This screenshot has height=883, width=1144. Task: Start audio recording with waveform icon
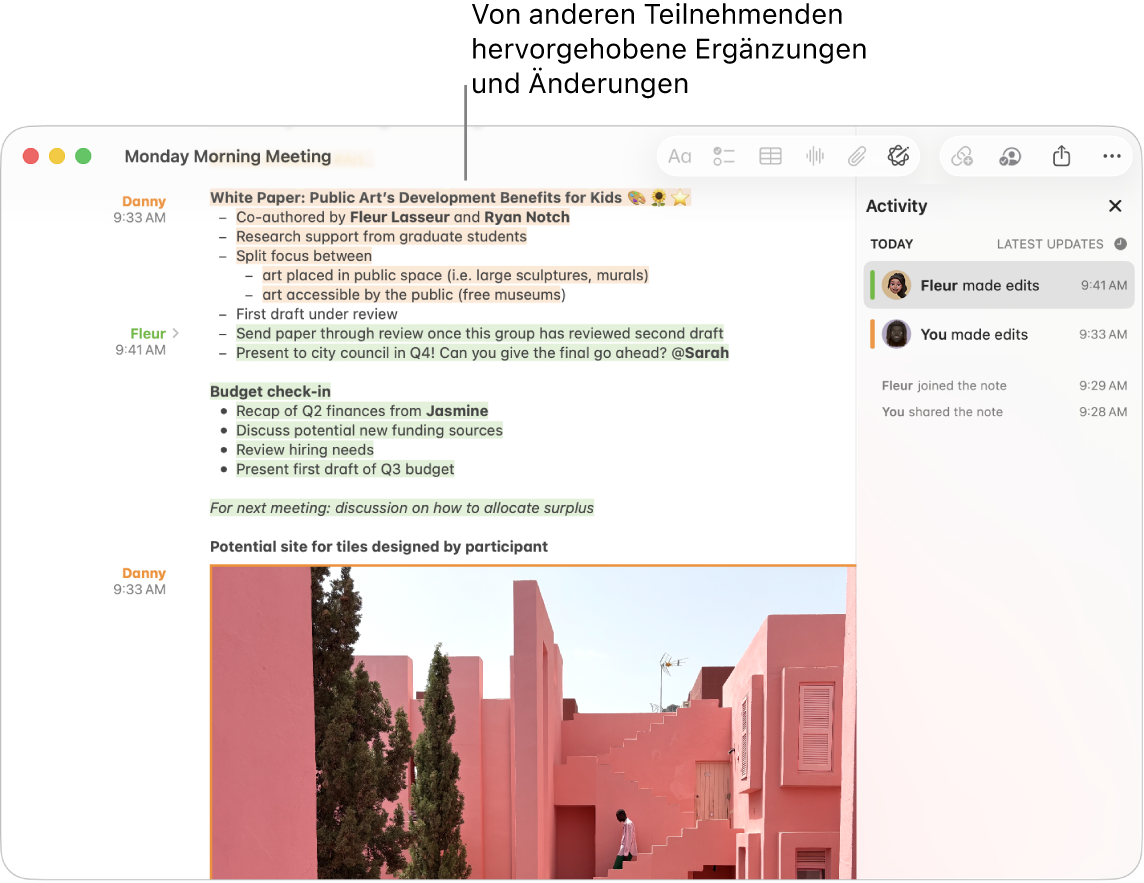click(x=815, y=156)
